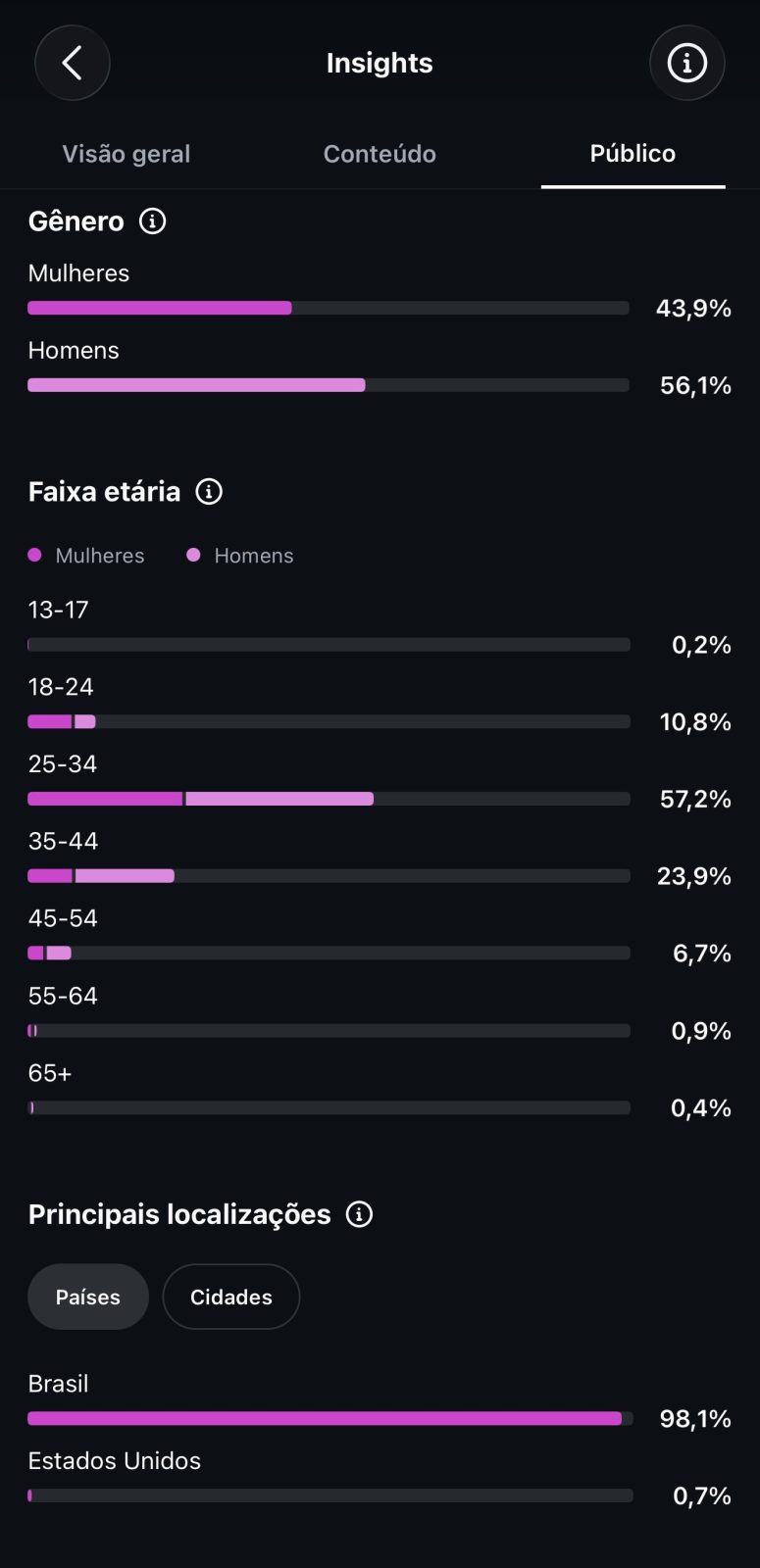Tap the Brasil location bar
This screenshot has height=1568, width=760.
point(330,1418)
